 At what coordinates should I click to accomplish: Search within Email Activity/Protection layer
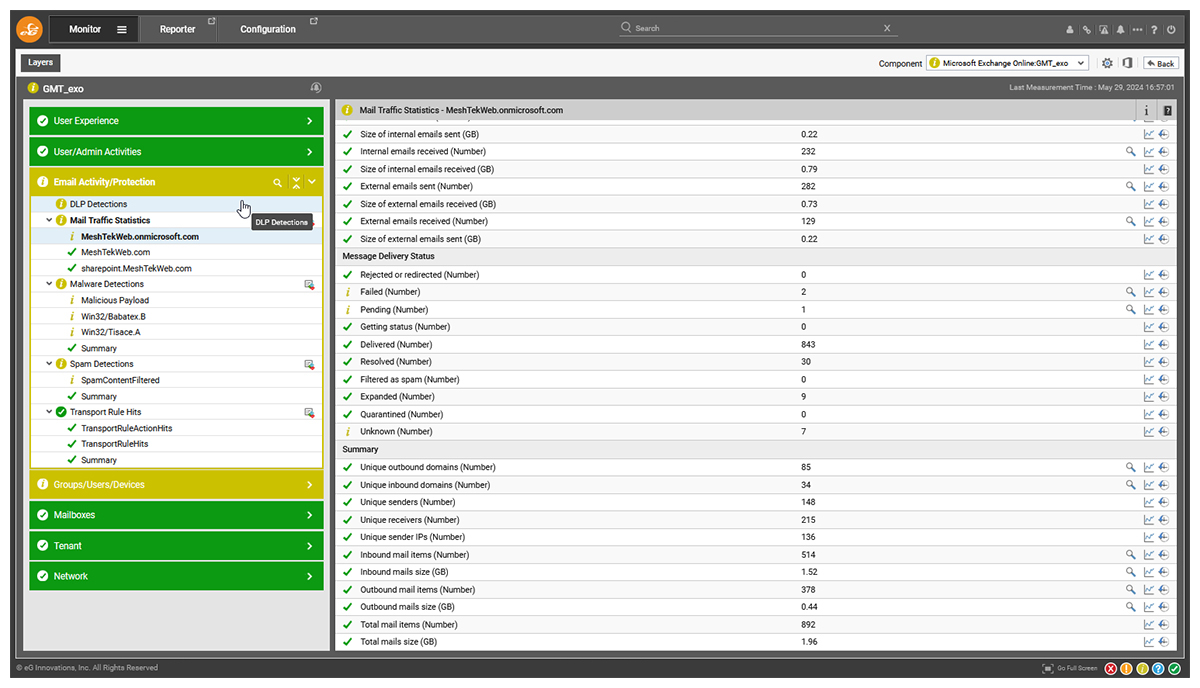278,183
